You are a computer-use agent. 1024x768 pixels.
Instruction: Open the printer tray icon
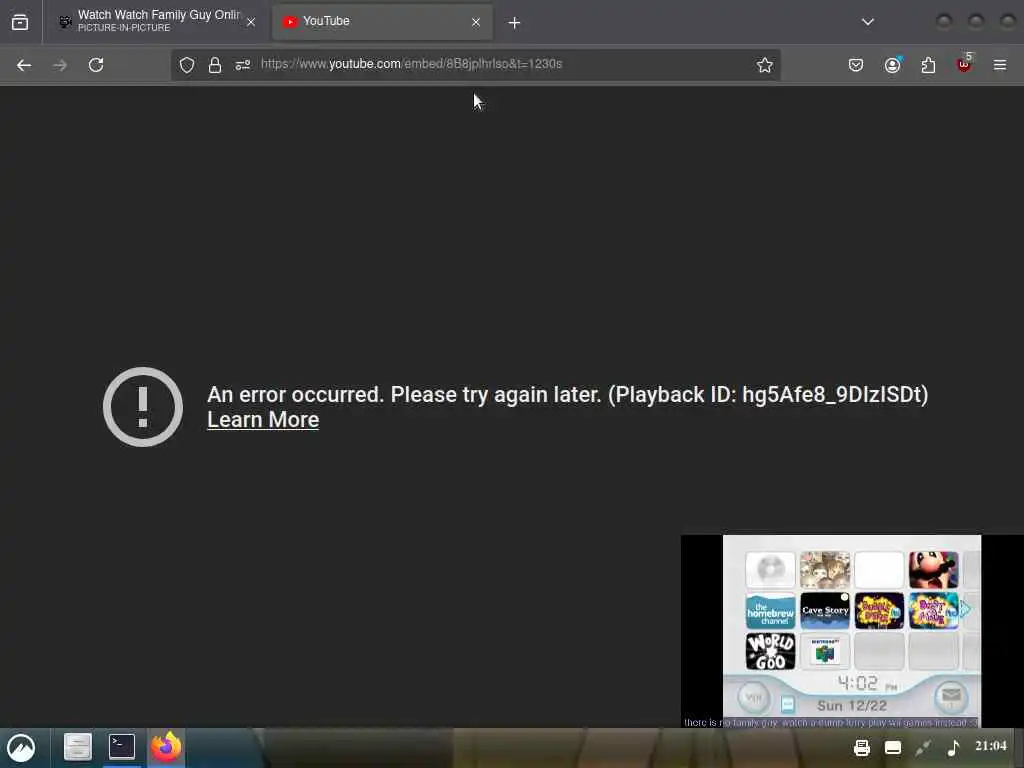click(862, 748)
